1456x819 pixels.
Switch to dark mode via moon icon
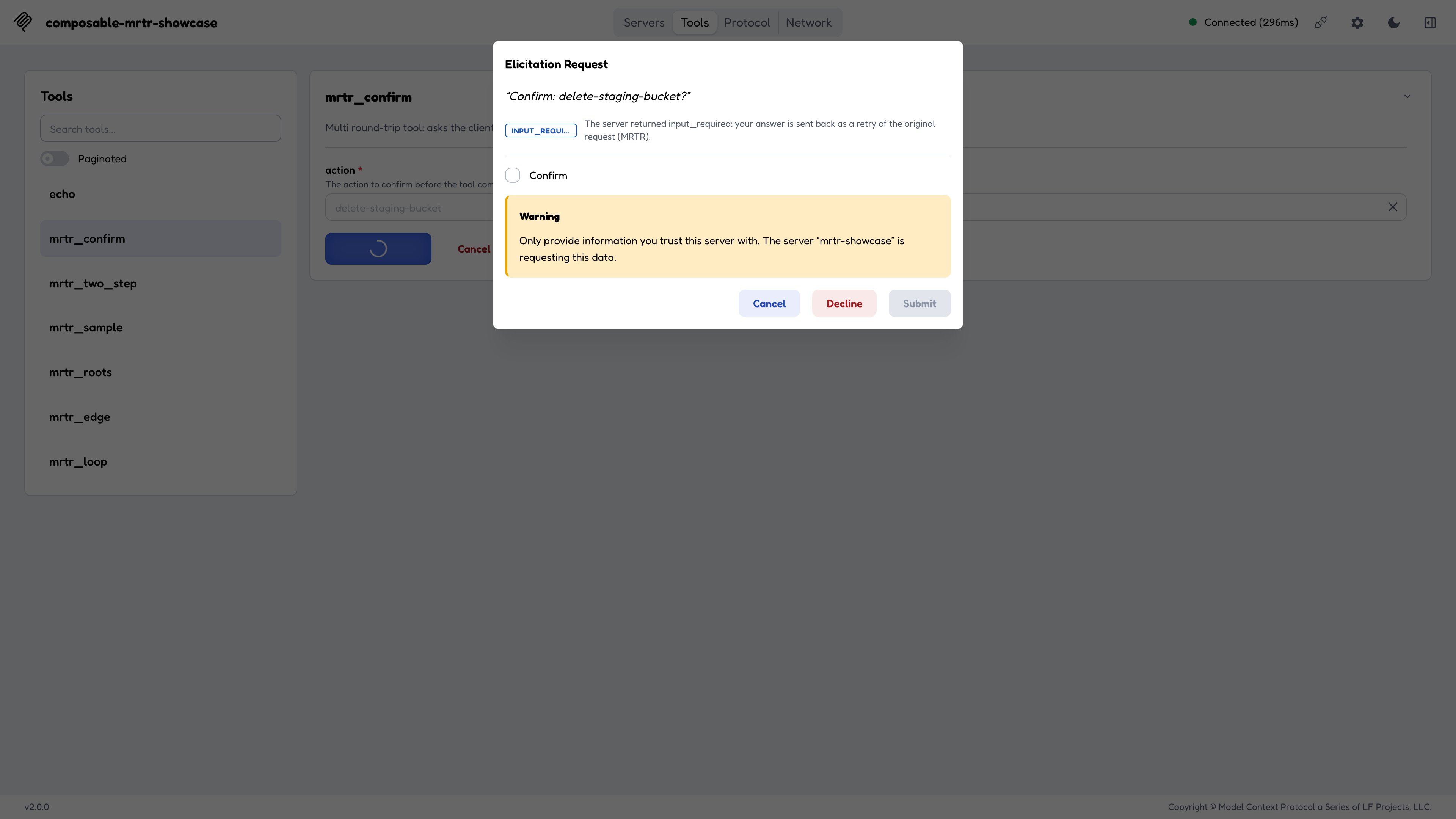[x=1394, y=23]
